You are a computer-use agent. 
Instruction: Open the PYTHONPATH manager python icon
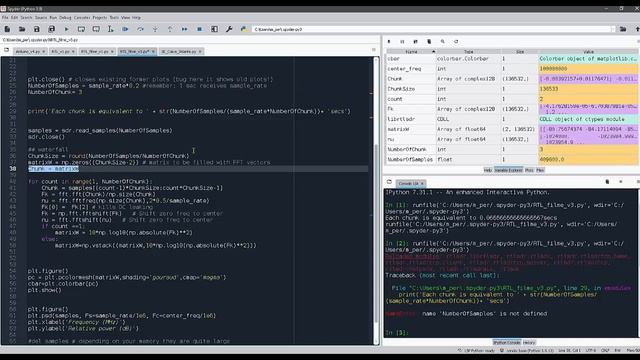point(244,29)
